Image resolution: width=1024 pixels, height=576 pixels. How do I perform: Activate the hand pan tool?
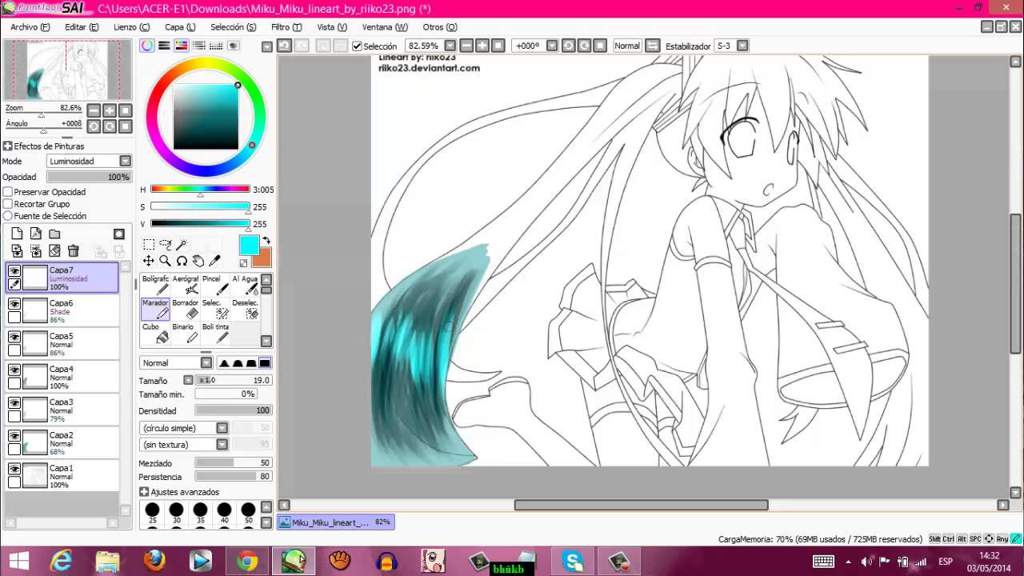[198, 261]
